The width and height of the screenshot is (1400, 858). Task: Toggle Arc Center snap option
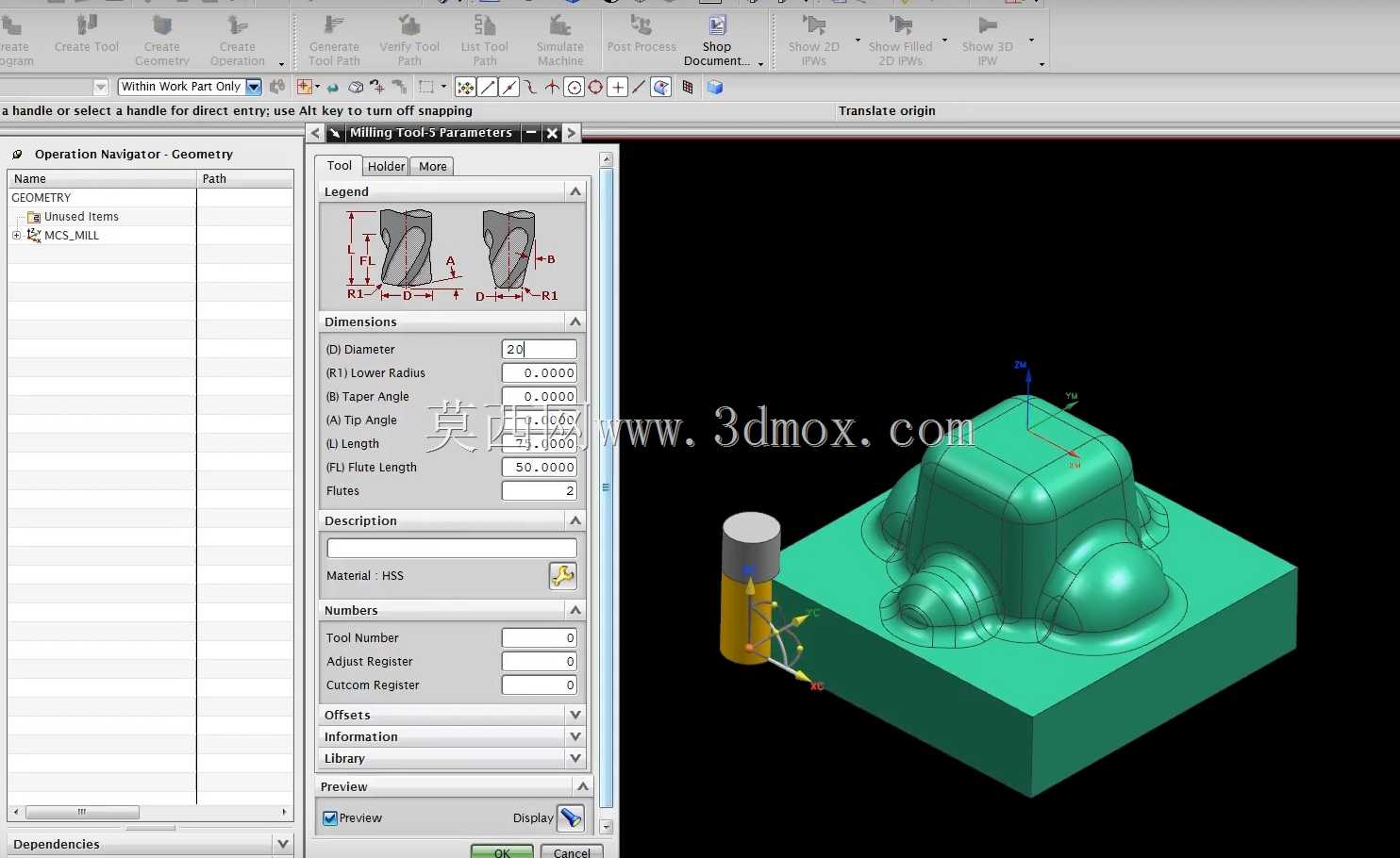coord(575,88)
